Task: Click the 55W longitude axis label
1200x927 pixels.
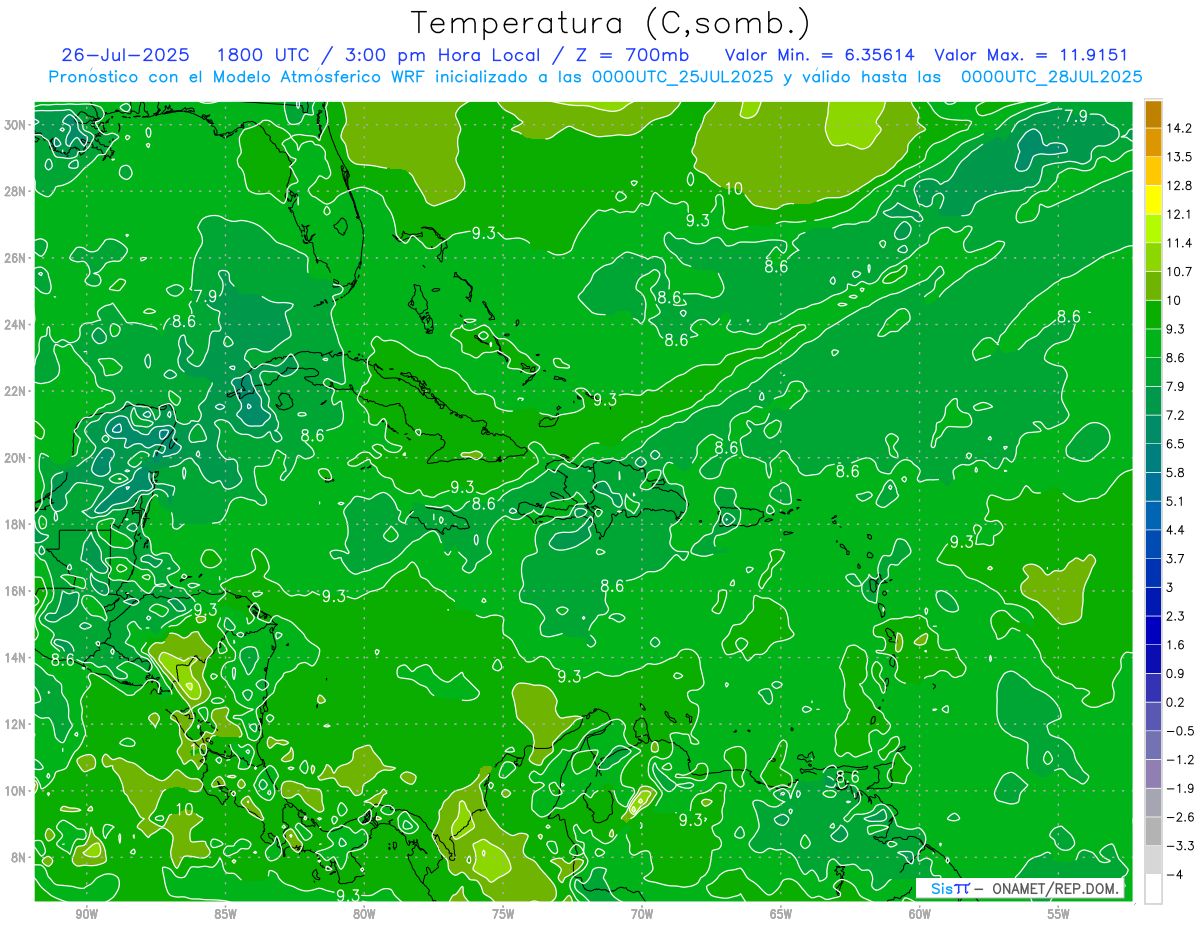Action: coord(1058,914)
